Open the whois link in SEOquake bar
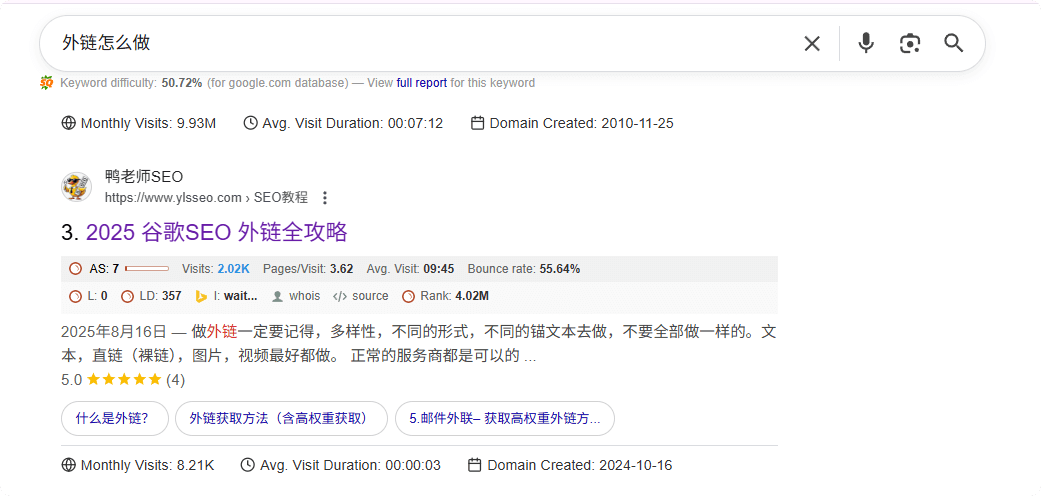 pyautogui.click(x=305, y=296)
